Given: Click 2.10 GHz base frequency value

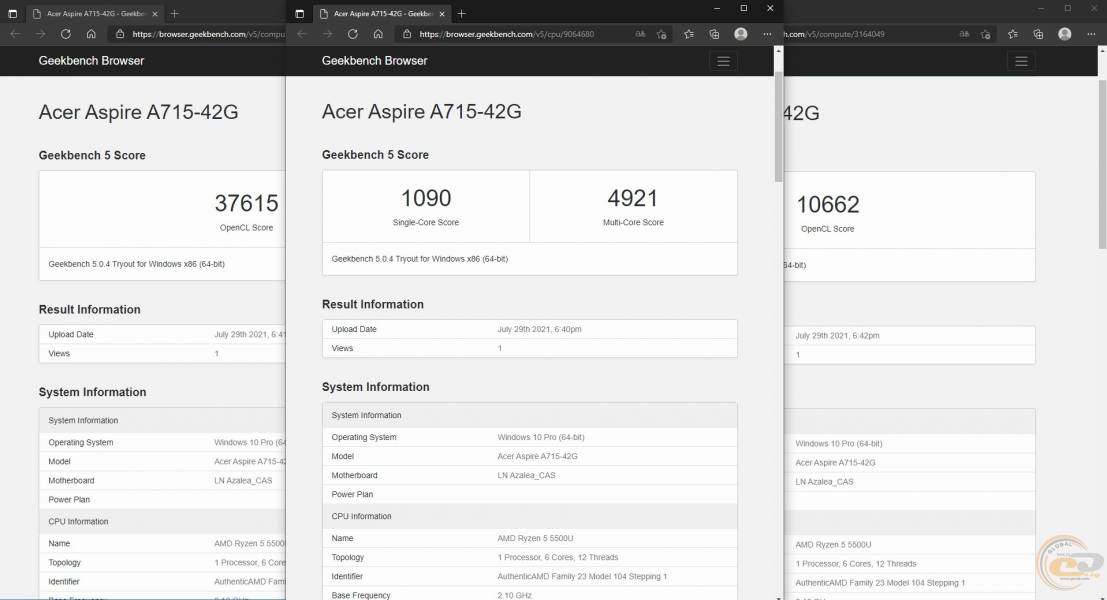Looking at the screenshot, I should point(515,595).
